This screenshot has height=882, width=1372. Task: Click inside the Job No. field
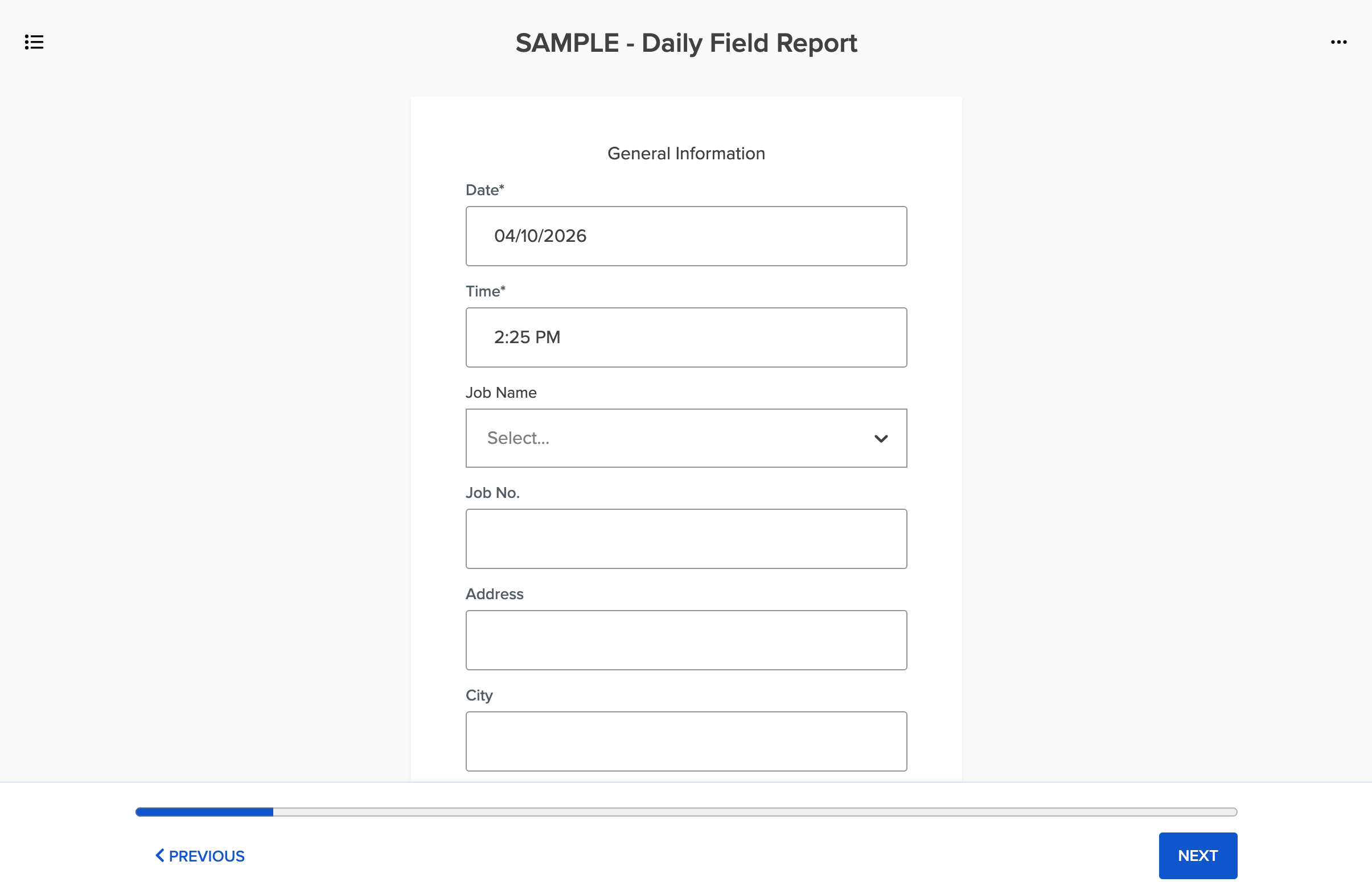687,538
